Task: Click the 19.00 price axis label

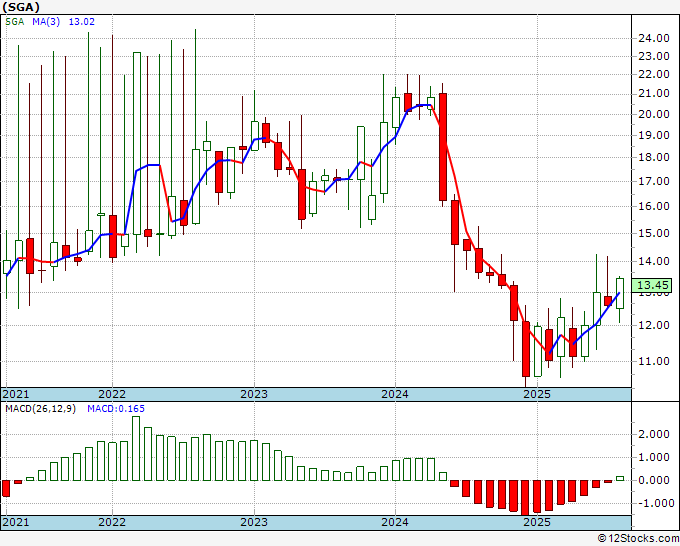Action: coord(654,135)
